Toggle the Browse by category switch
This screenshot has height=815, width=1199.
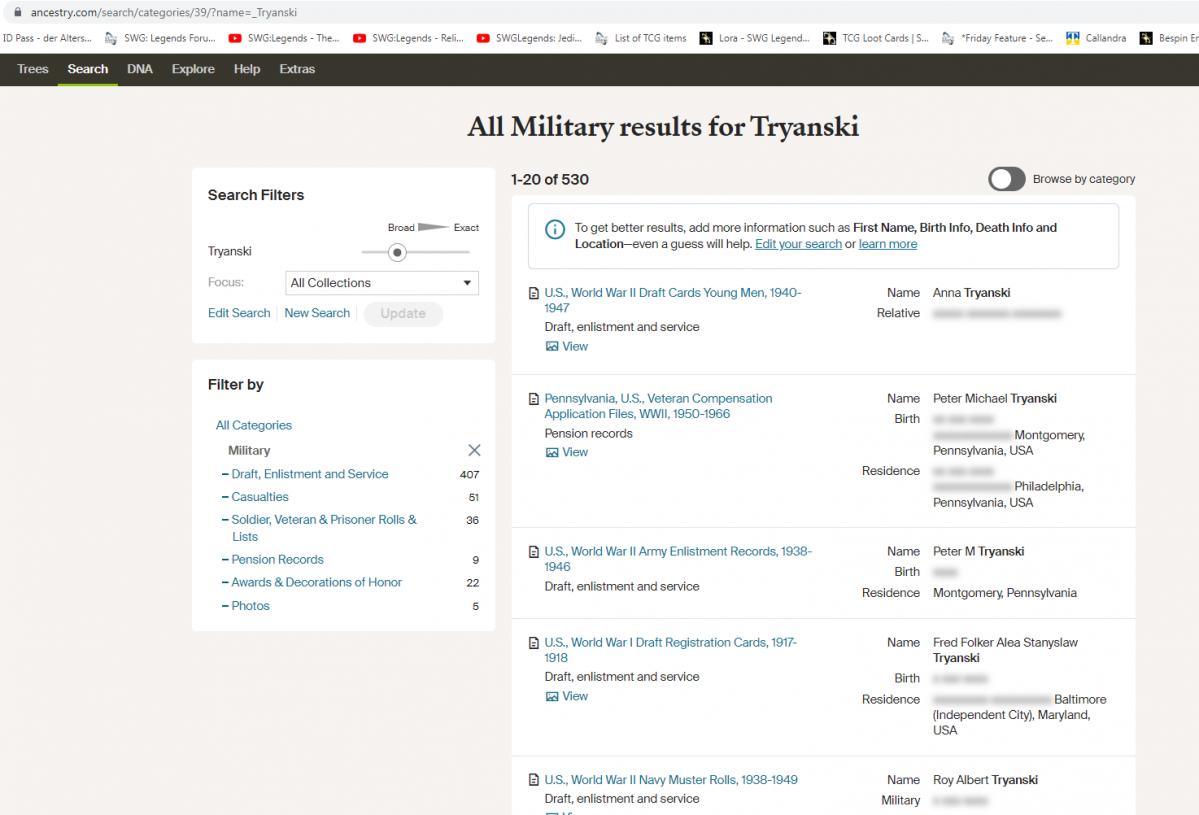(1007, 179)
